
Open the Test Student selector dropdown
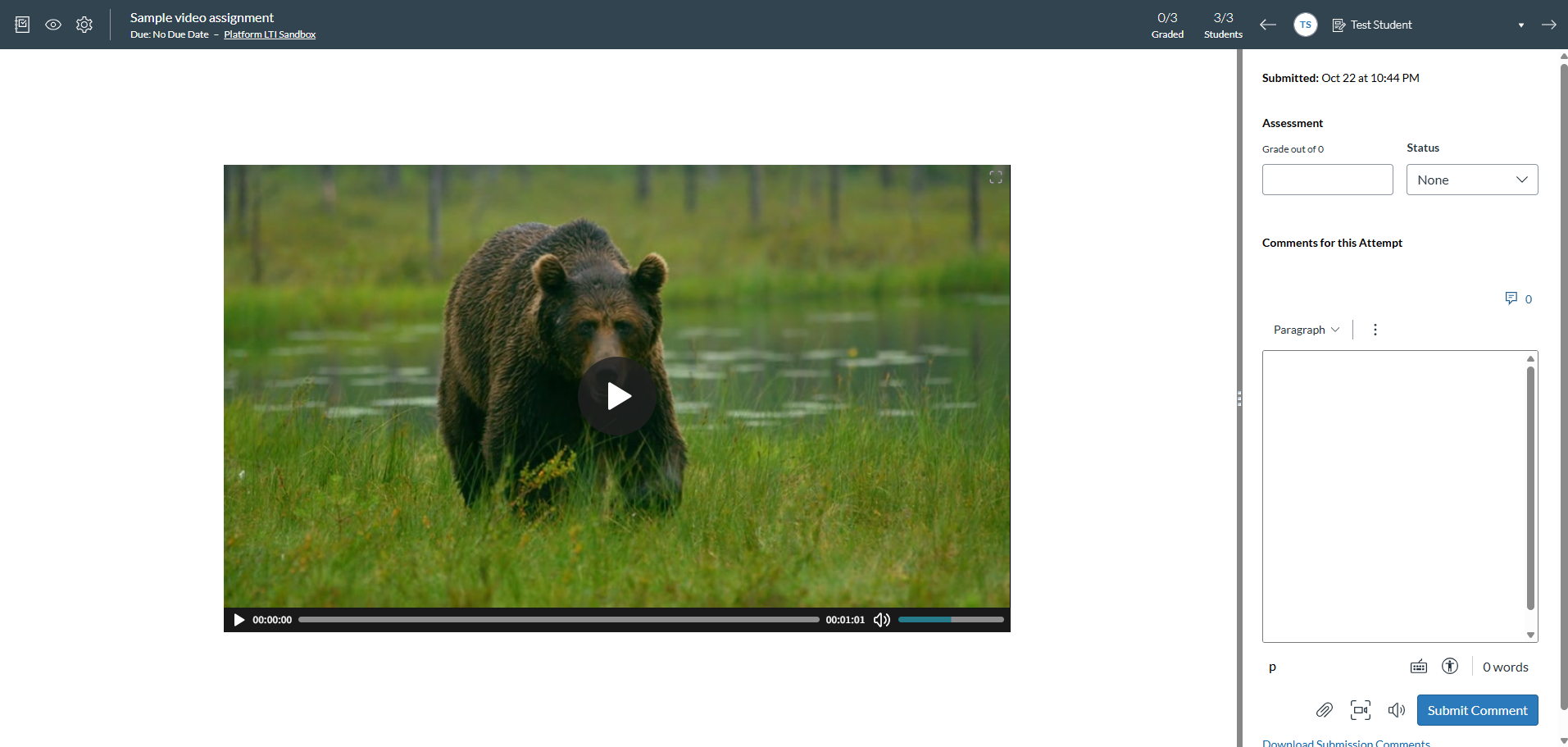(1429, 25)
